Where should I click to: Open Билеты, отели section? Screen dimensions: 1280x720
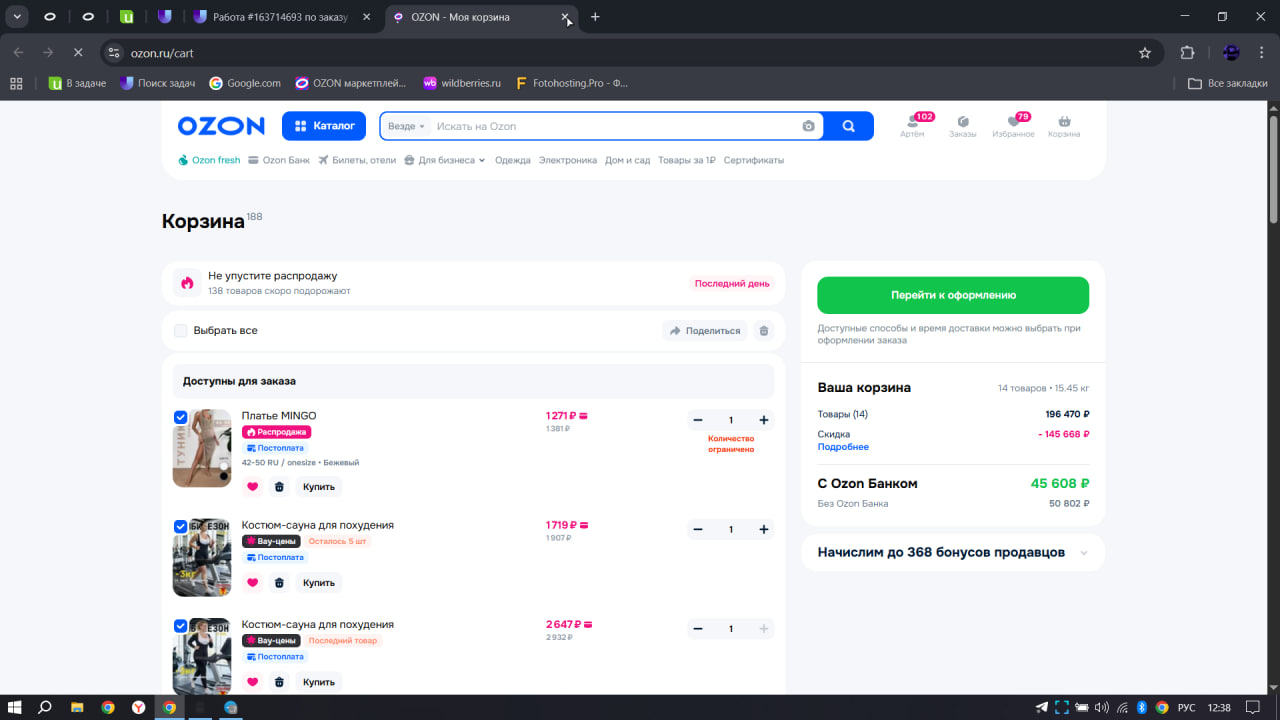coord(357,160)
